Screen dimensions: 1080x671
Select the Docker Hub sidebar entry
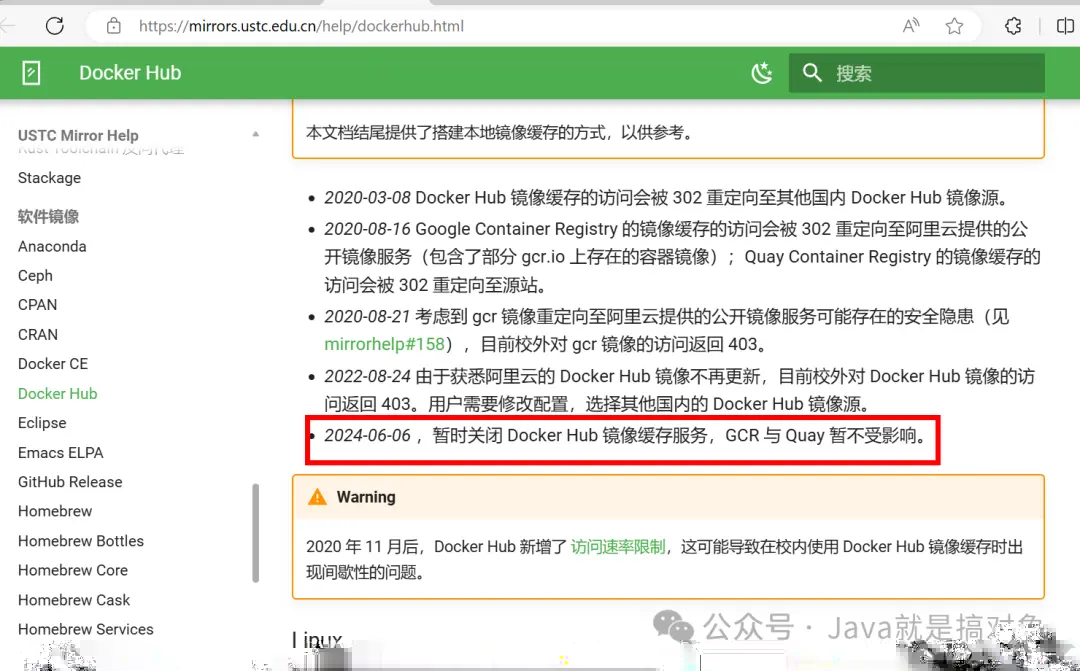pos(58,393)
